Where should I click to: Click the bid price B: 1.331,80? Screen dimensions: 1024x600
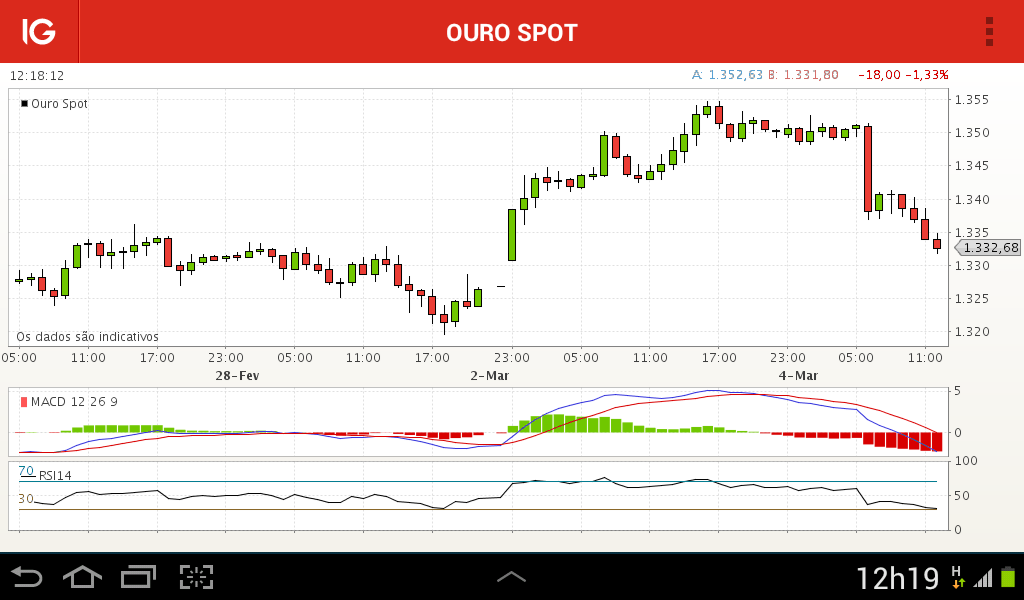(803, 75)
